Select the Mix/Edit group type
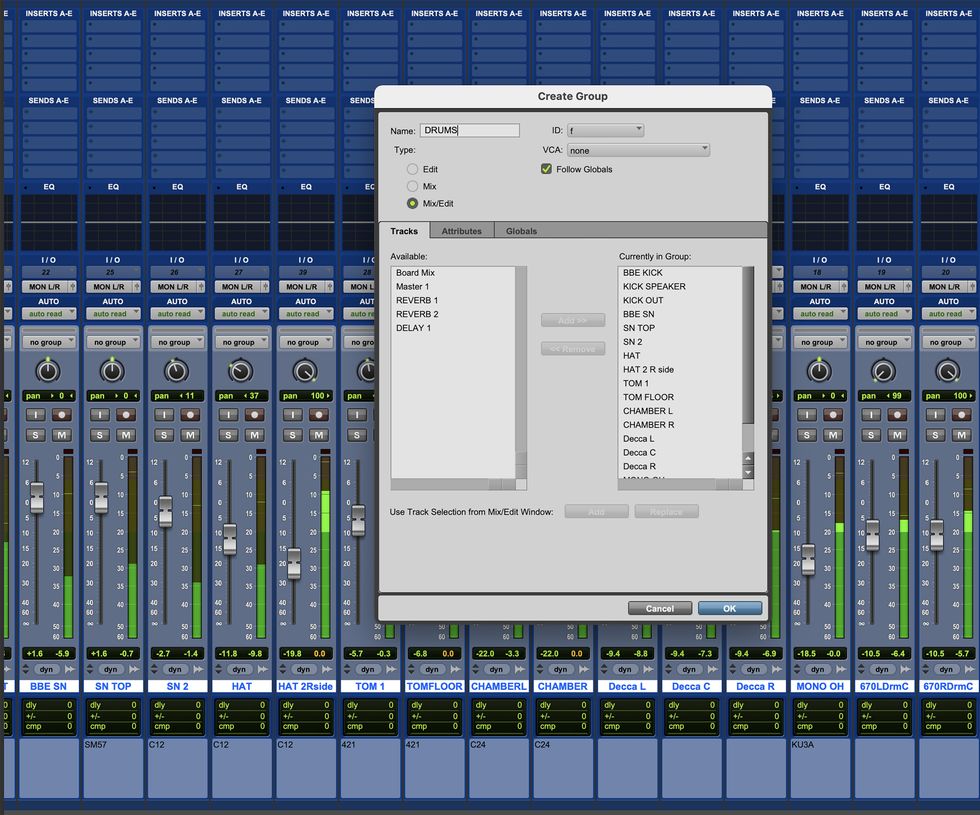Screen dimensions: 980x815 click(x=412, y=203)
